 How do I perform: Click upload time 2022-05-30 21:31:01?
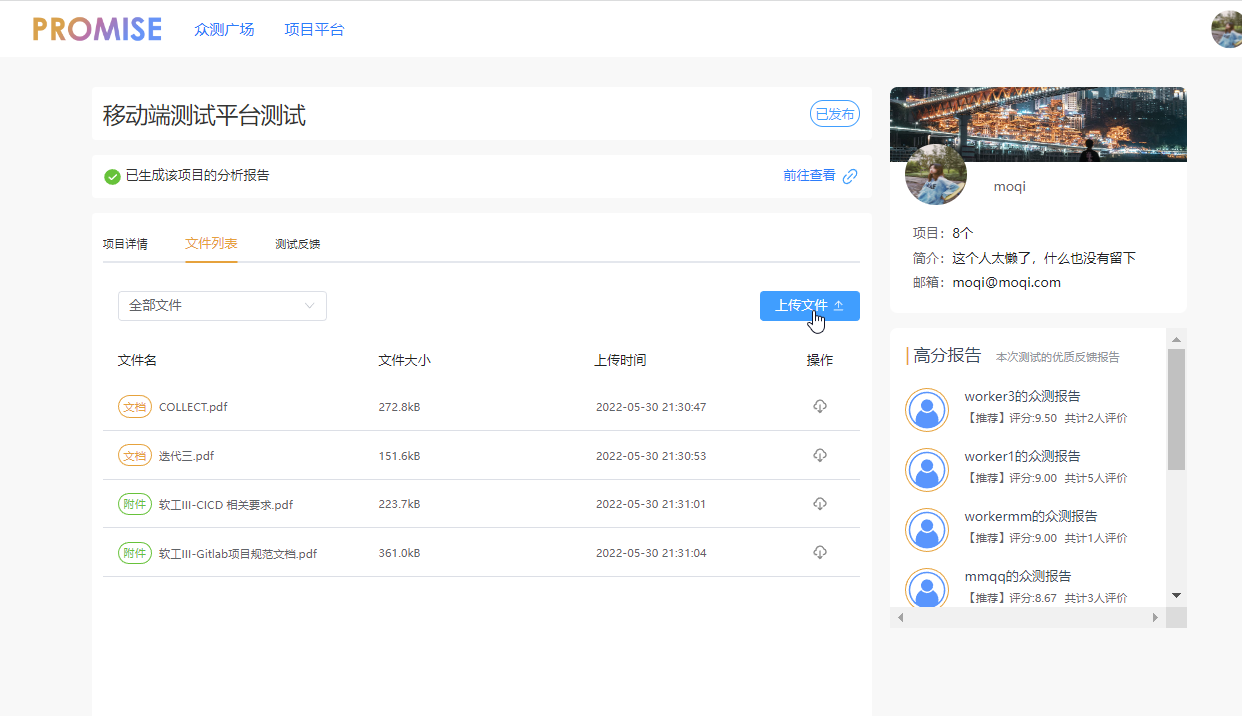651,504
